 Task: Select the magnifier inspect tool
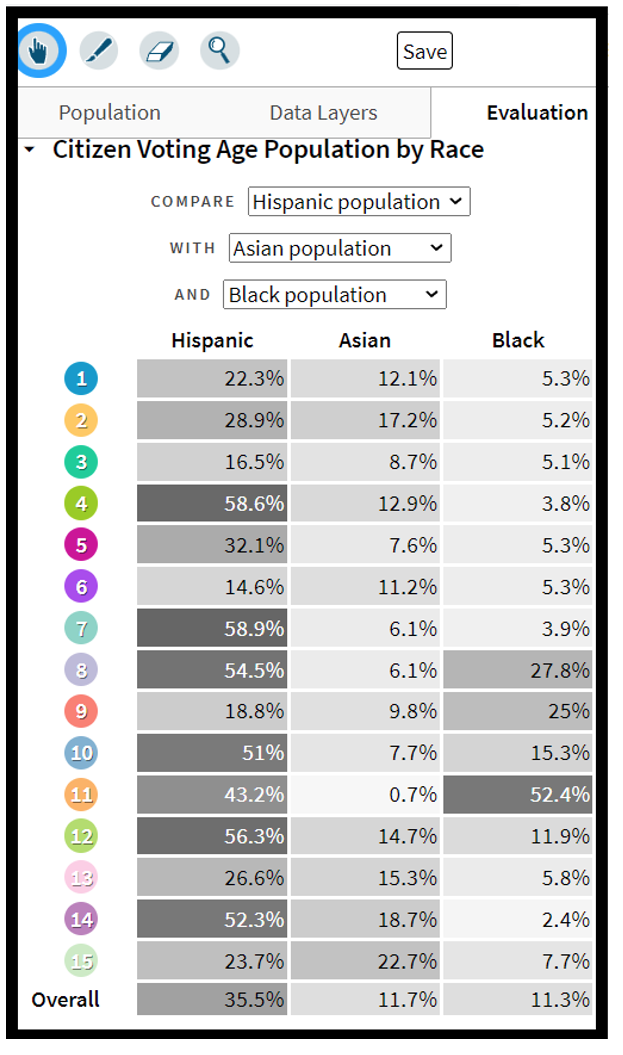tap(219, 50)
